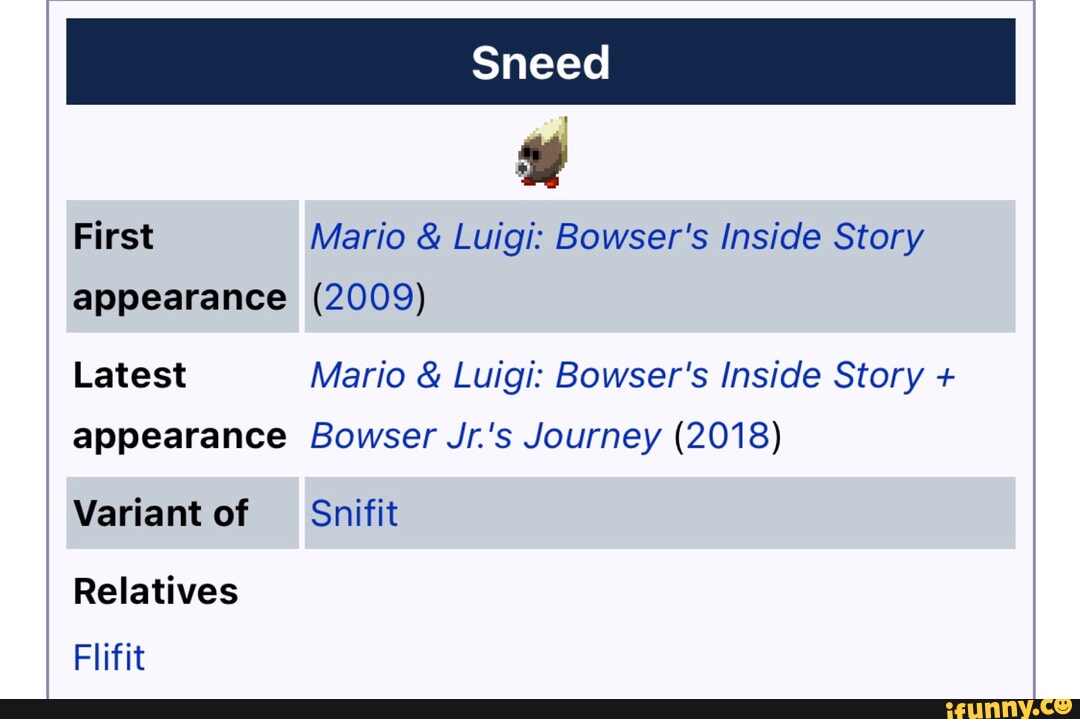
Task: Select the Variant of row label
Action: [161, 513]
